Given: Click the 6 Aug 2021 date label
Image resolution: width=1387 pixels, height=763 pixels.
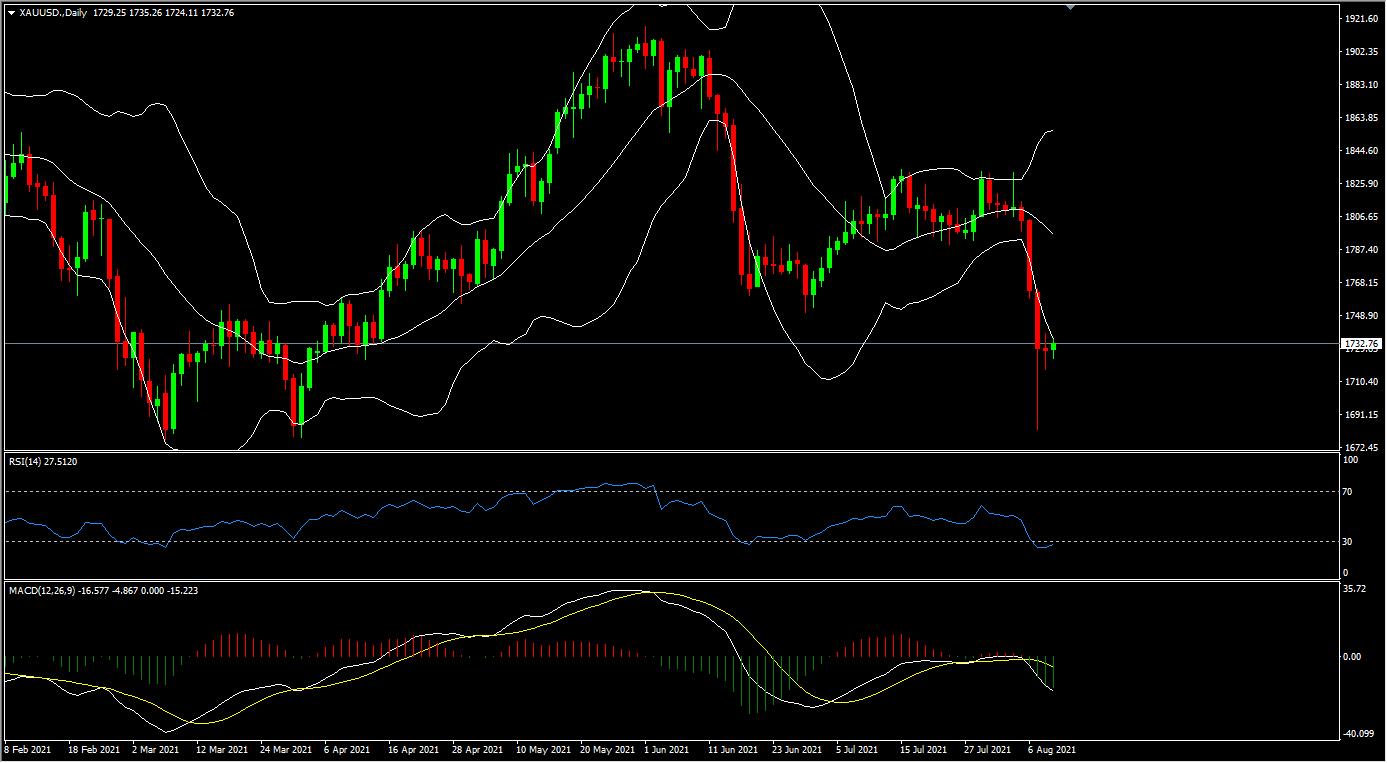Looking at the screenshot, I should click(1052, 749).
